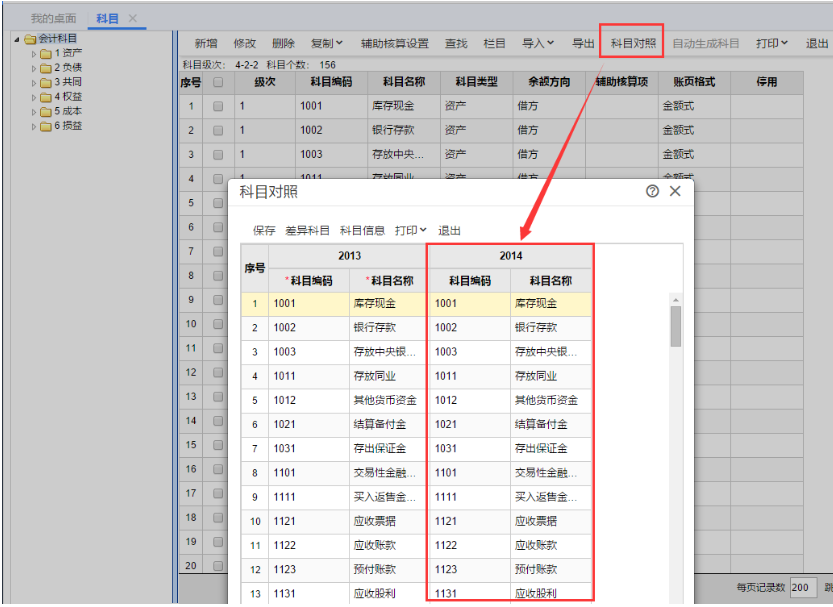Expand the 5 成本 tree node

coord(34,112)
